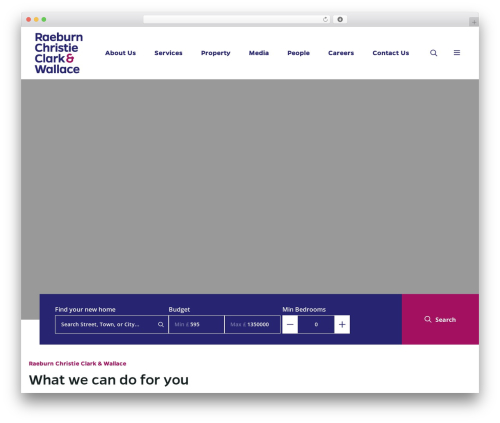Click the grey hero banner image
This screenshot has width=500, height=423.
coord(250,187)
